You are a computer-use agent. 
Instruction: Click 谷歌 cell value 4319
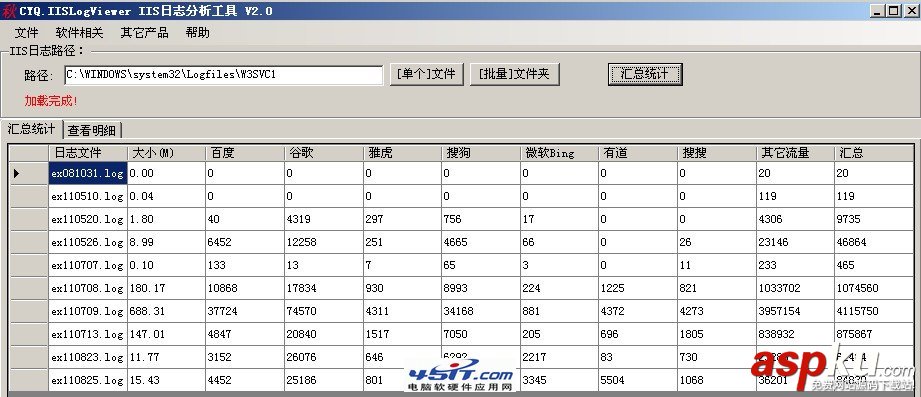point(324,219)
